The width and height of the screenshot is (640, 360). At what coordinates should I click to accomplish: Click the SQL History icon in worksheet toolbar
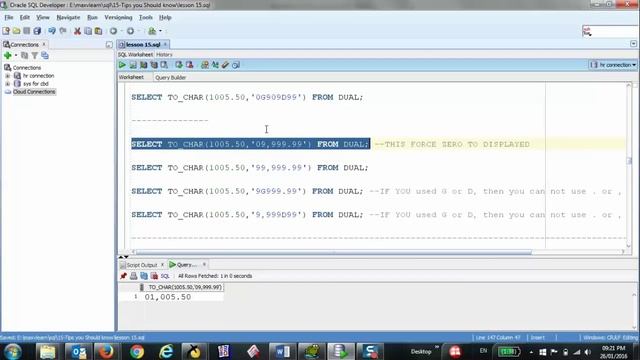pos(236,65)
